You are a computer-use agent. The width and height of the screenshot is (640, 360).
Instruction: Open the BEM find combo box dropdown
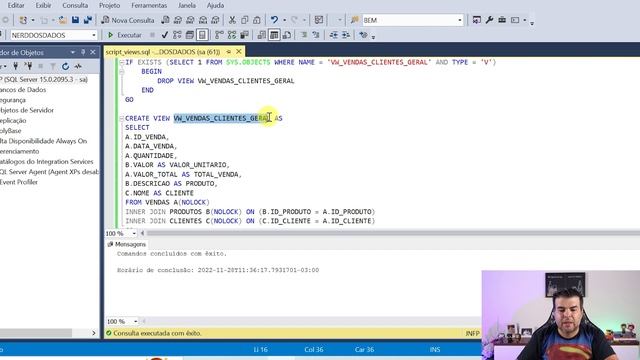460,20
